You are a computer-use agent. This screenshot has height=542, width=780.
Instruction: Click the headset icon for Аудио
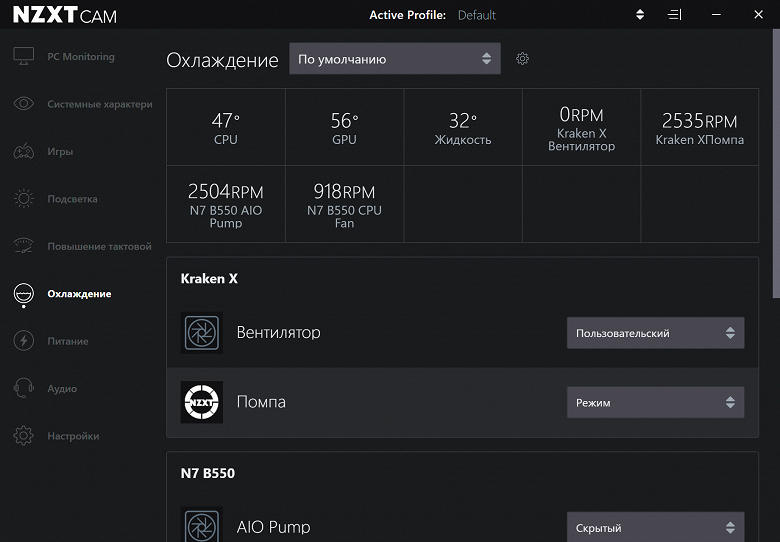point(23,388)
